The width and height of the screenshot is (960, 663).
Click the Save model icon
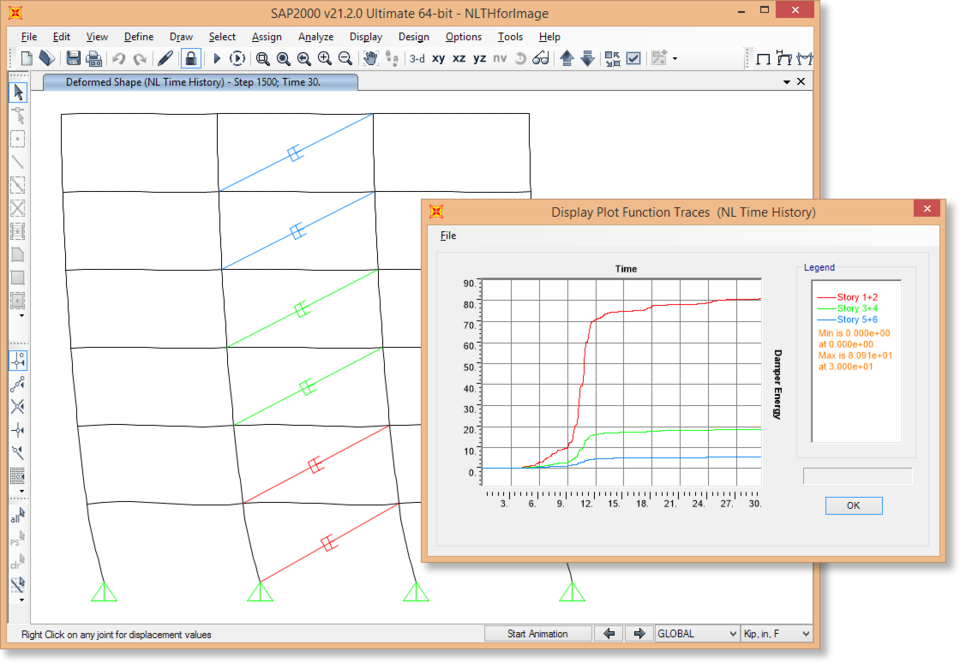[73, 59]
